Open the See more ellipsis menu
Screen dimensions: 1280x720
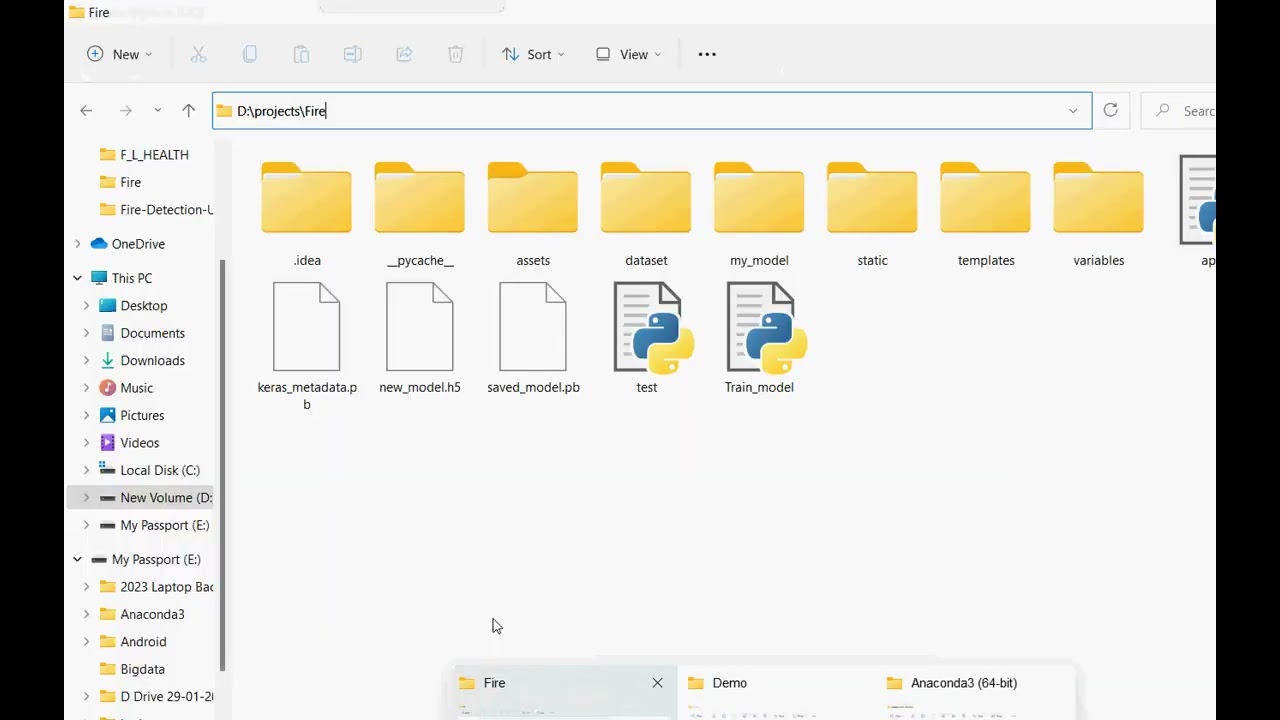(707, 54)
